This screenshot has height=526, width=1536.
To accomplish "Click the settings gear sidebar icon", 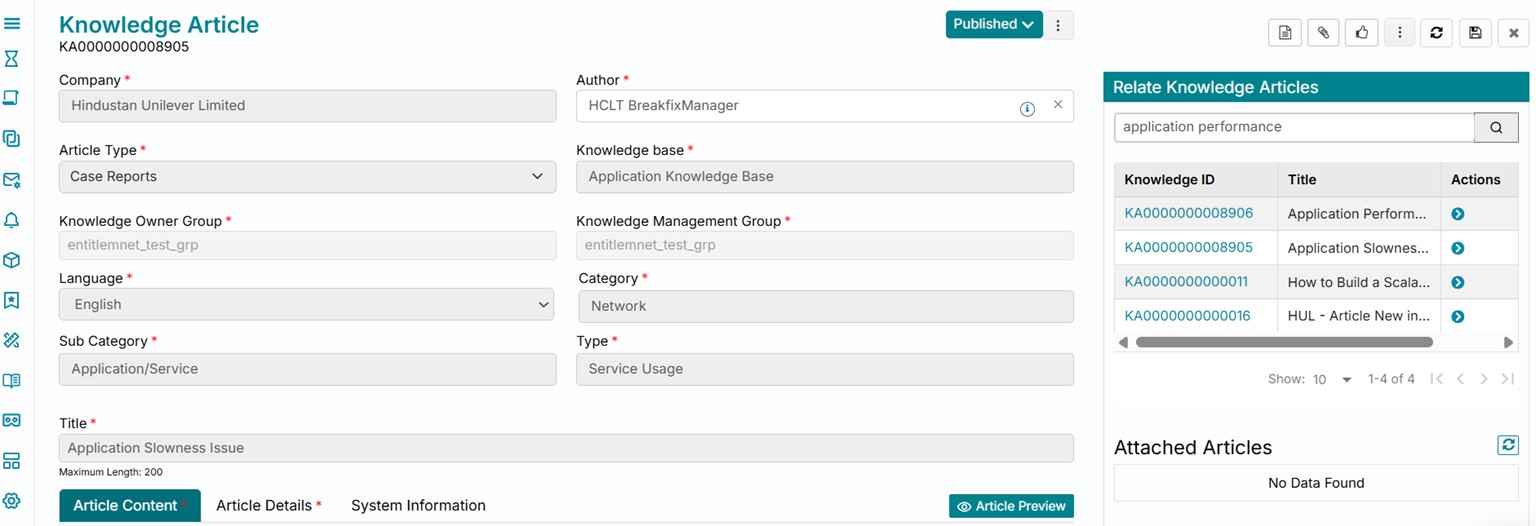I will (x=12, y=501).
